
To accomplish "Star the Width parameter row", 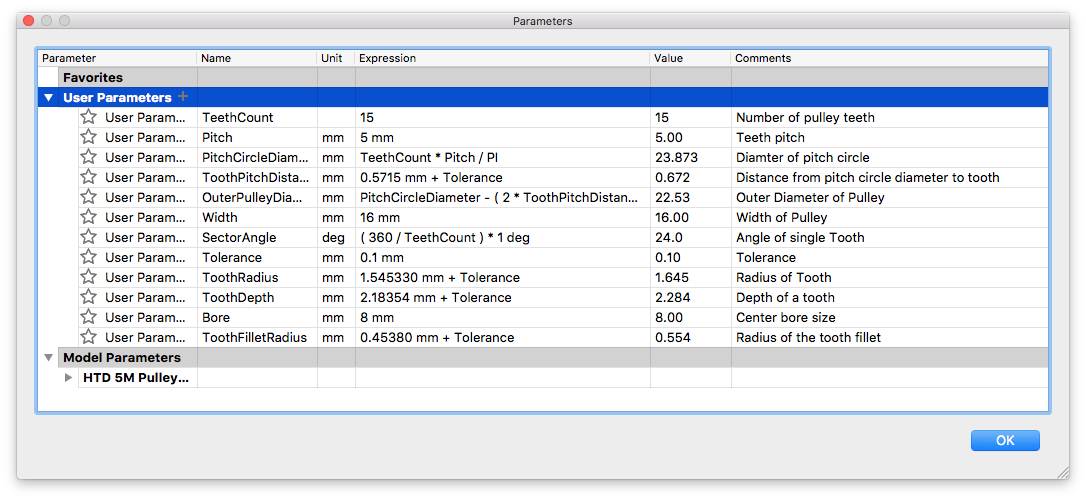I will (x=89, y=217).
